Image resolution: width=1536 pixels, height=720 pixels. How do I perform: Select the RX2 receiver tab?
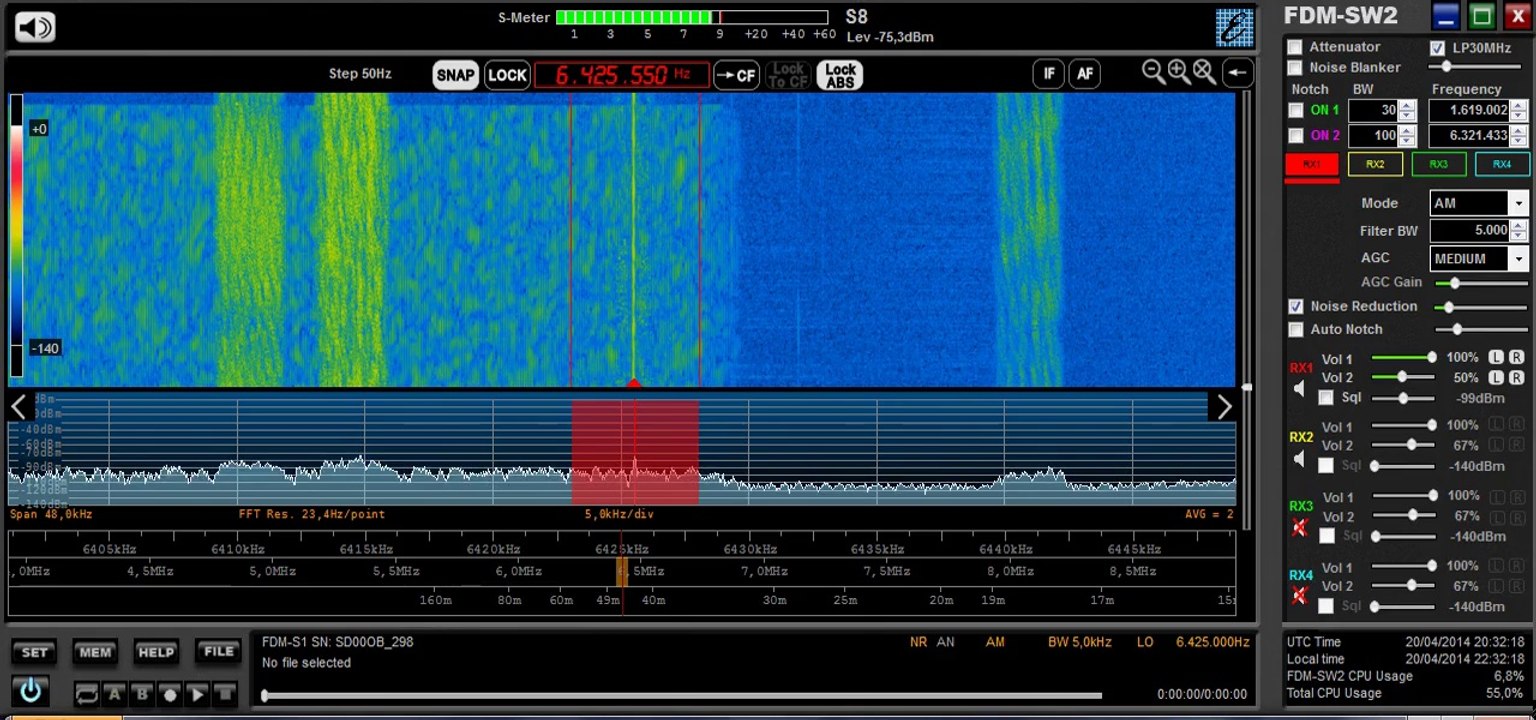(1375, 164)
